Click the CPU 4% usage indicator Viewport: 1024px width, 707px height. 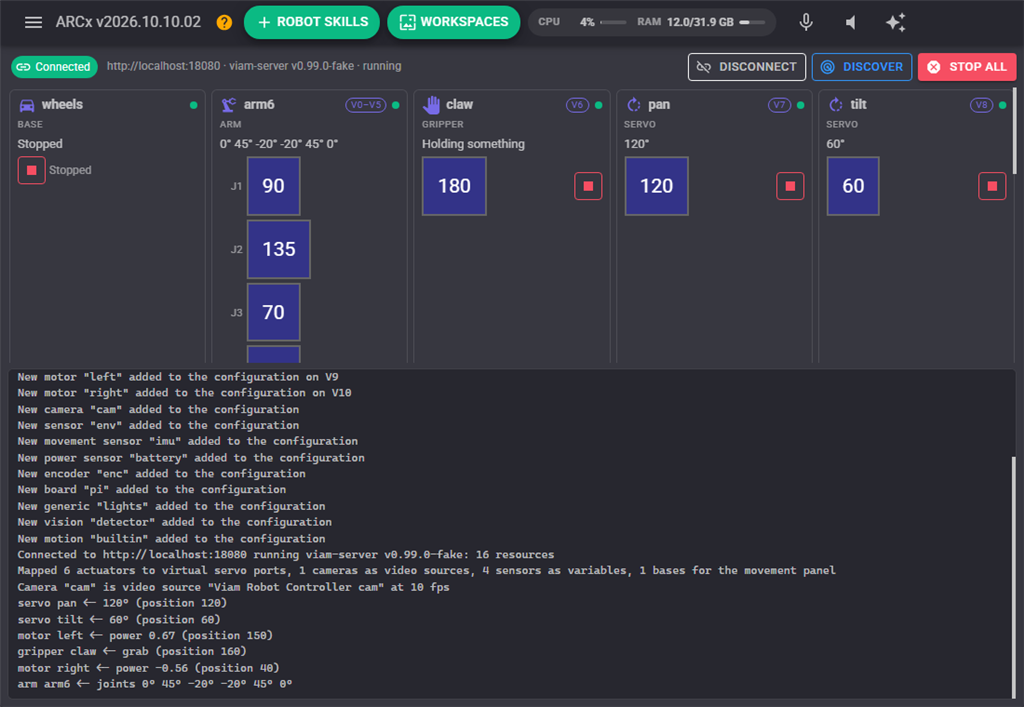pos(582,22)
